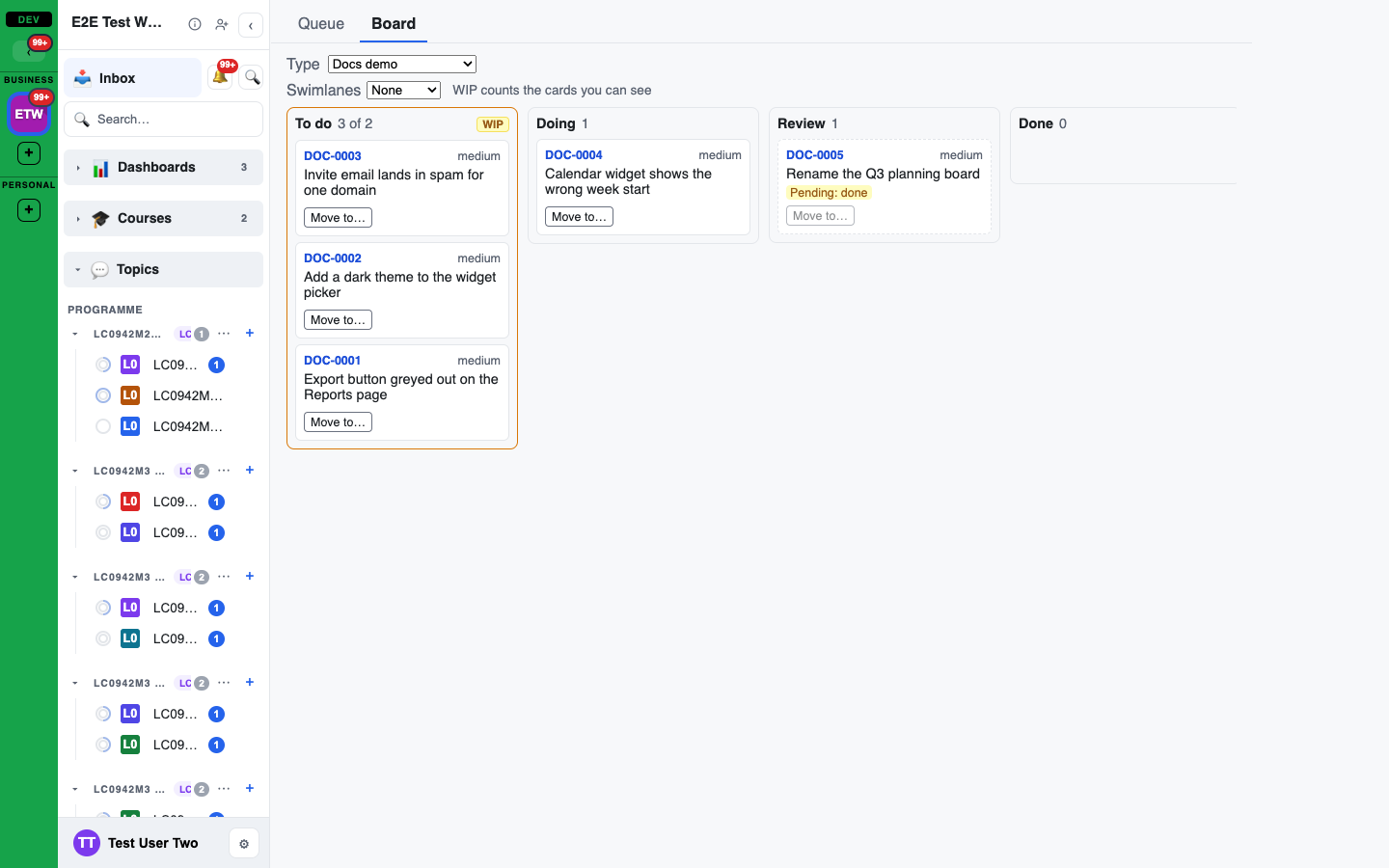Toggle the circle beside the orange L0 item
This screenshot has height=868, width=1389.
click(103, 395)
